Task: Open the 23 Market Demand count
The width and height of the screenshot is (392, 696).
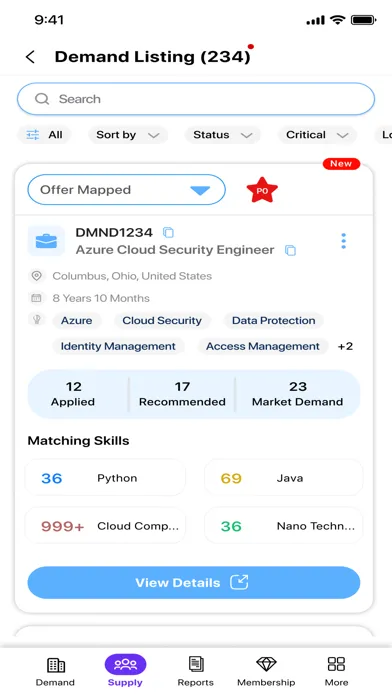Action: click(297, 394)
